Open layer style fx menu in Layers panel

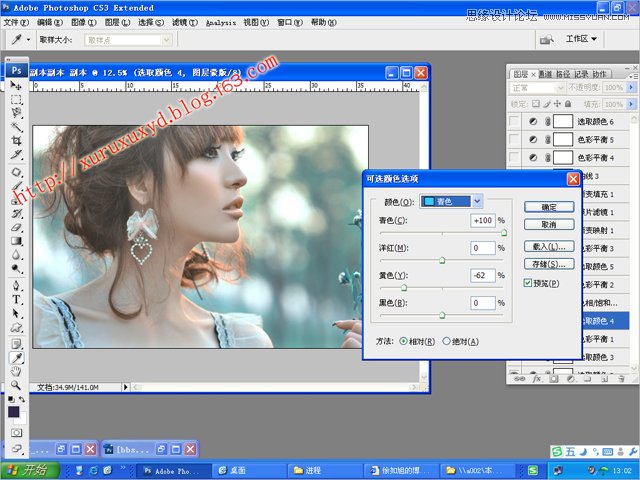tap(537, 379)
